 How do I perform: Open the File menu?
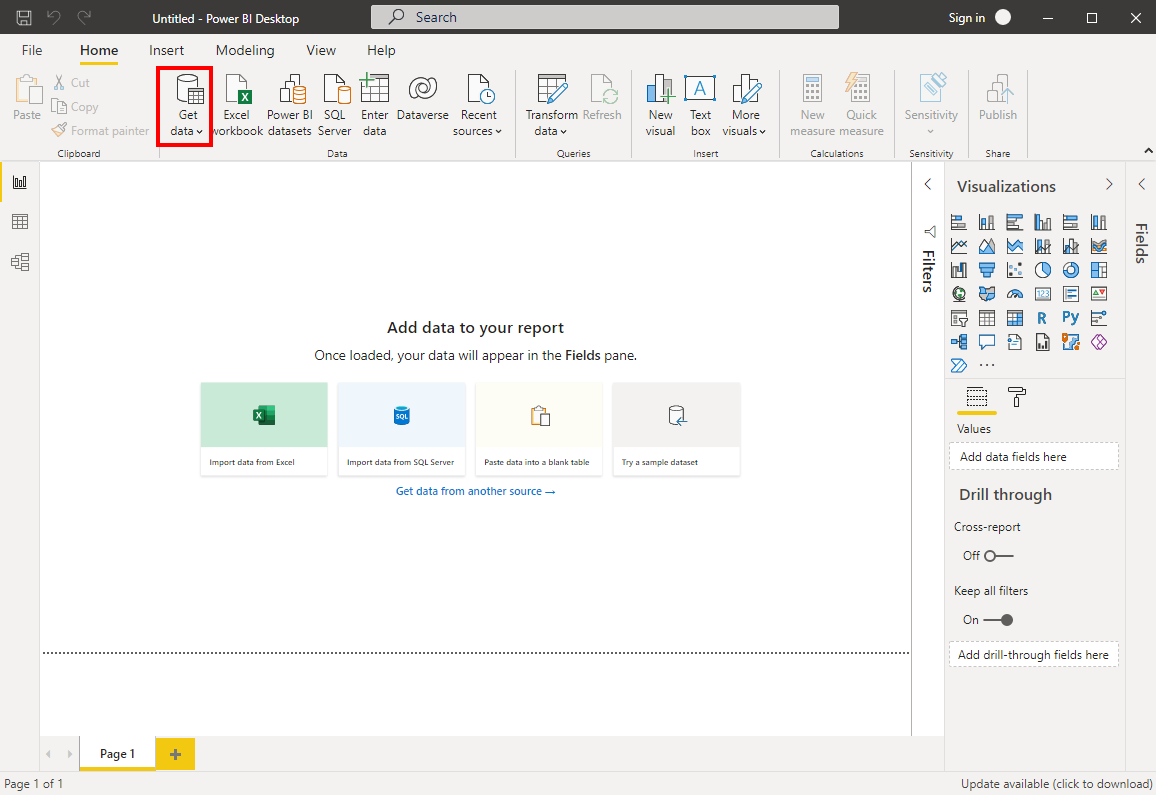click(x=32, y=50)
